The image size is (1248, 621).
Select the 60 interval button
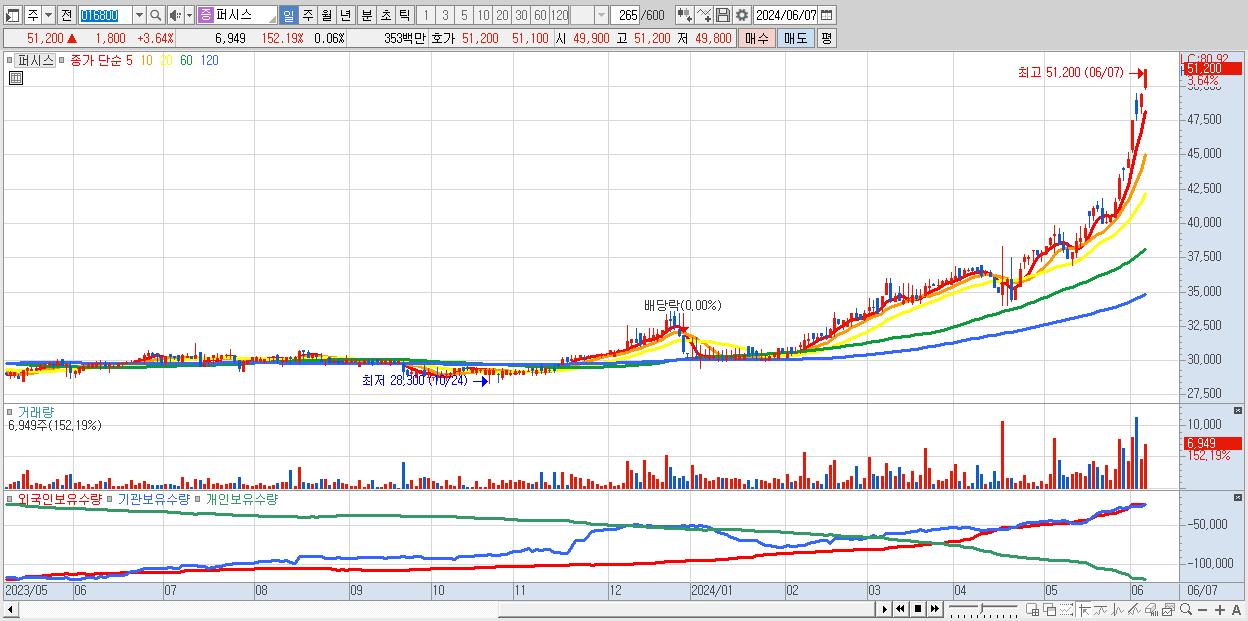(540, 15)
